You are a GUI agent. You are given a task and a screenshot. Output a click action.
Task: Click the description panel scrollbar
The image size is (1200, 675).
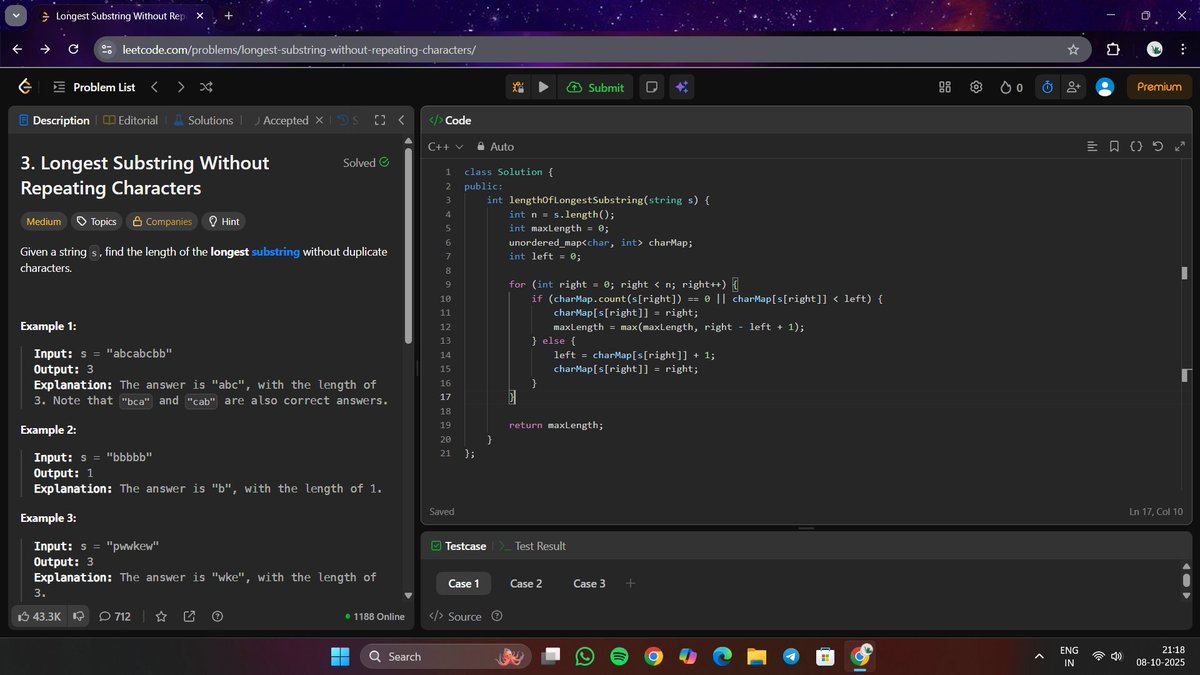tap(407, 246)
